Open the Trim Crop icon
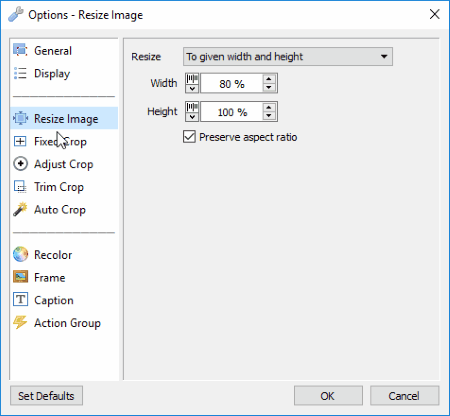This screenshot has height=416, width=450. tap(20, 187)
